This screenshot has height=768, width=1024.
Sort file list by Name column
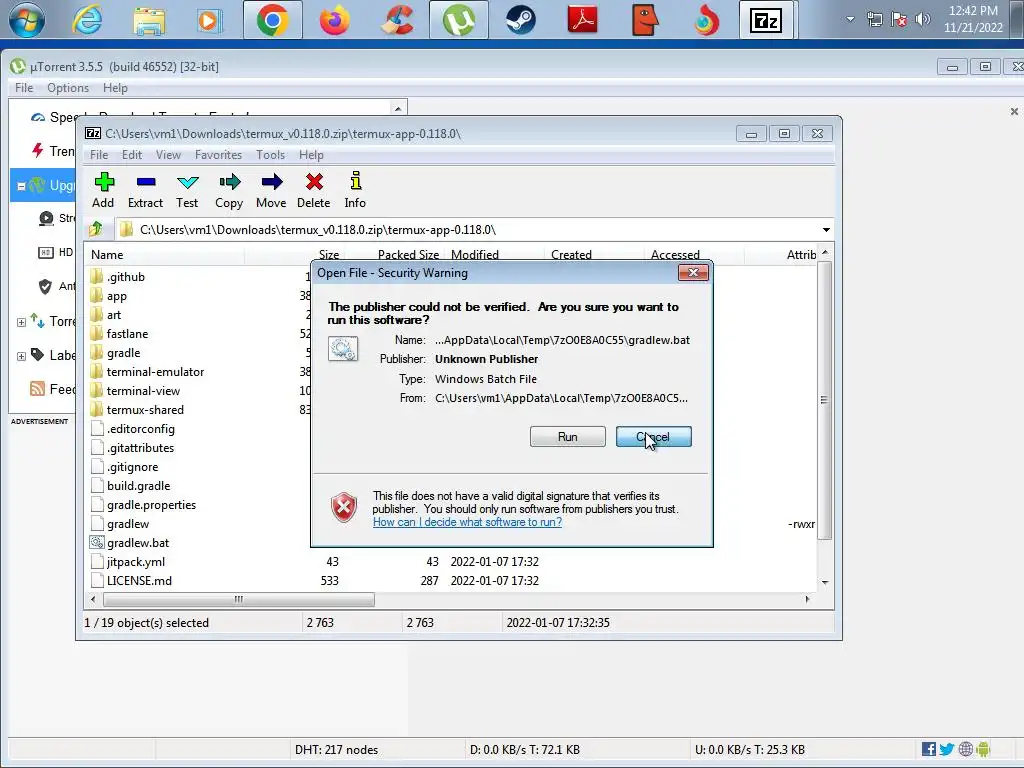pos(165,255)
